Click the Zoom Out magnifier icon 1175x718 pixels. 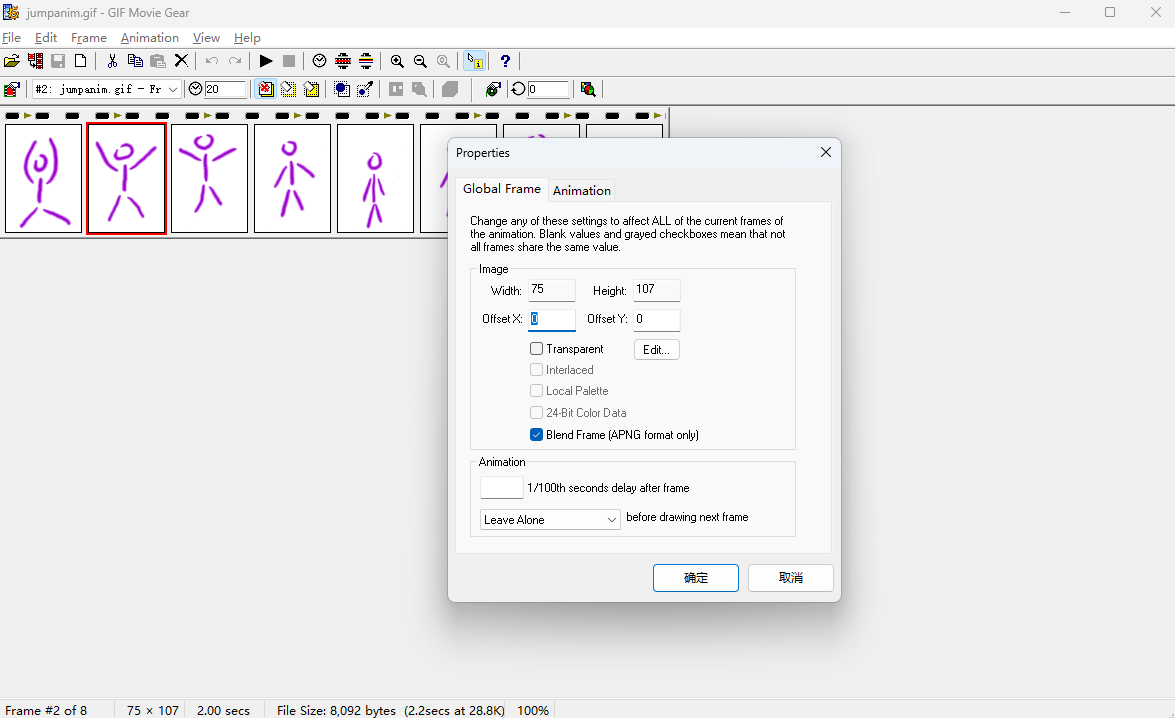[x=420, y=61]
